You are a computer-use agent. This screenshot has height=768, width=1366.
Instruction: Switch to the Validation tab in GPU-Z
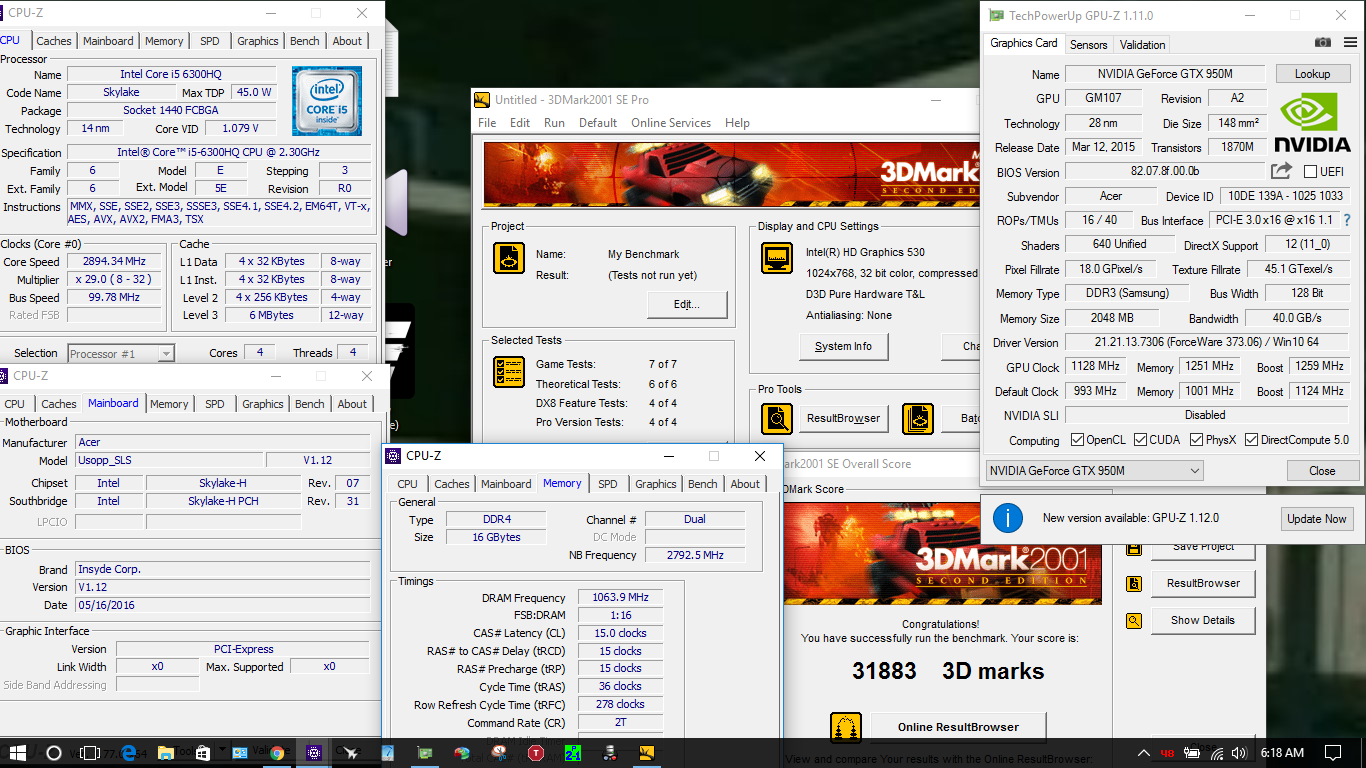tap(1142, 44)
